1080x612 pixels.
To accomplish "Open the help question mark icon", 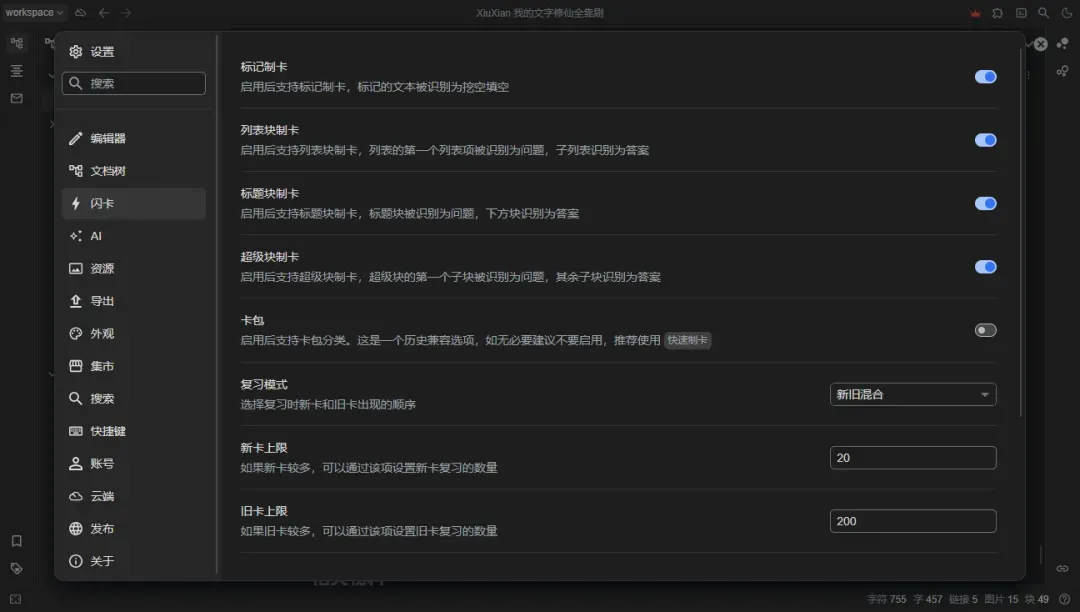I will [x=1065, y=599].
